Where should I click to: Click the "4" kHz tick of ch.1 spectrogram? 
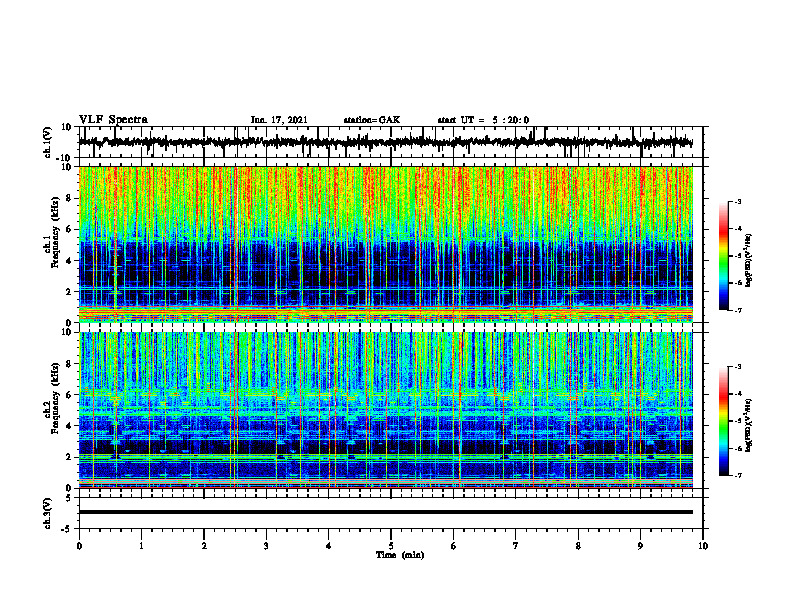[70, 261]
